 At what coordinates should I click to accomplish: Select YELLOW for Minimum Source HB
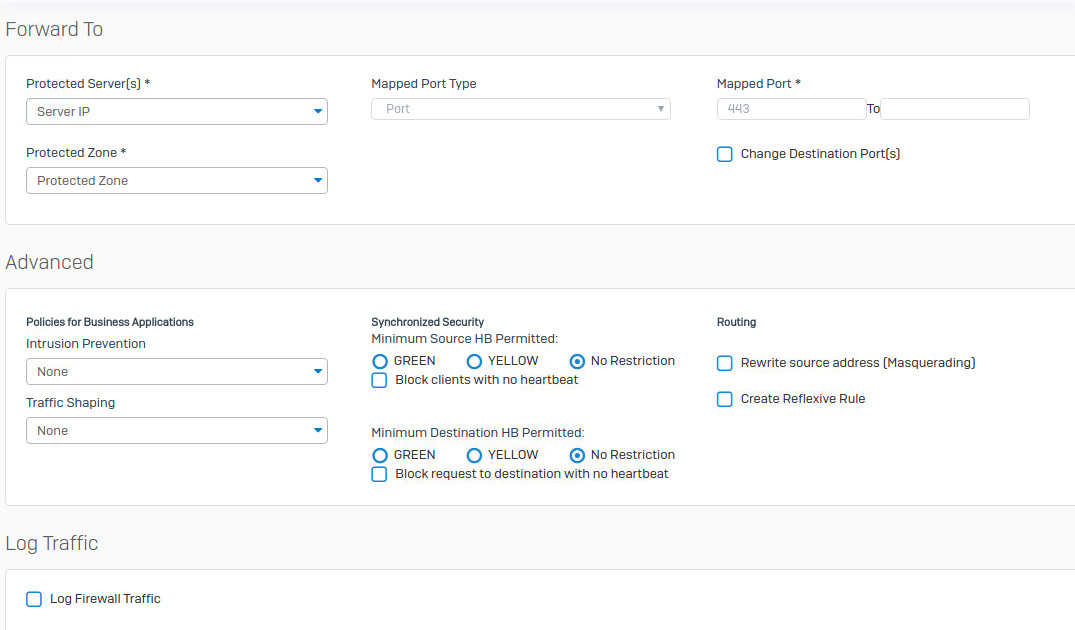point(475,361)
